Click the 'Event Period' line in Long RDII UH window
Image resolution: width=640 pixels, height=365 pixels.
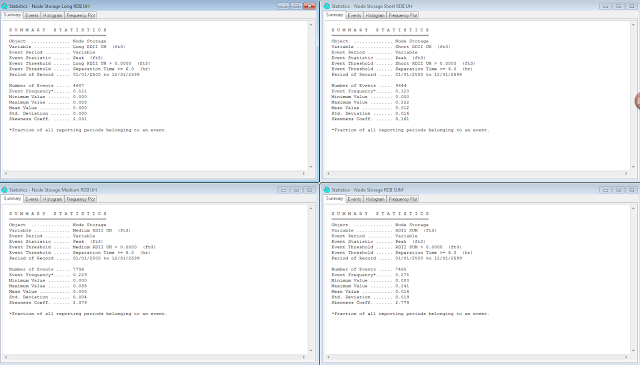pyautogui.click(x=52, y=52)
